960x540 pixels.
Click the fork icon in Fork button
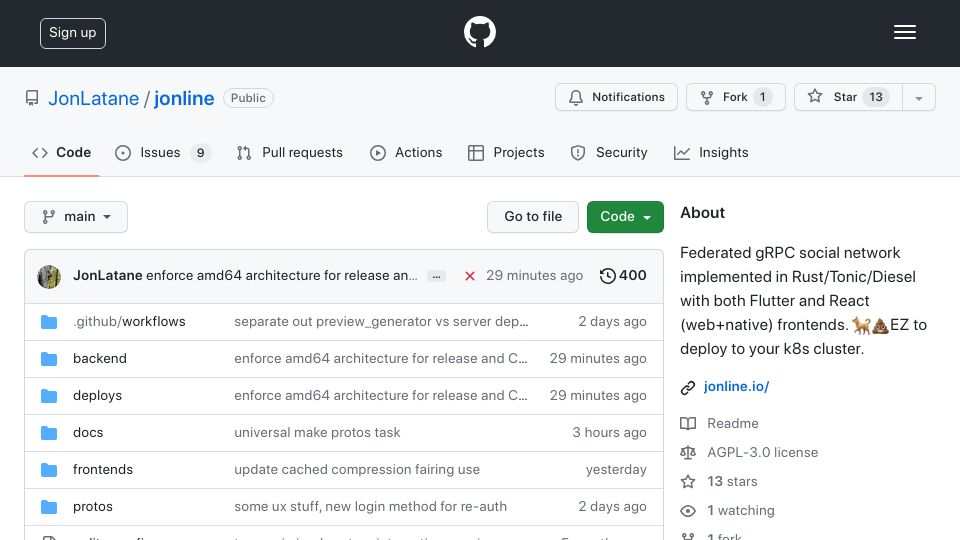coord(707,97)
